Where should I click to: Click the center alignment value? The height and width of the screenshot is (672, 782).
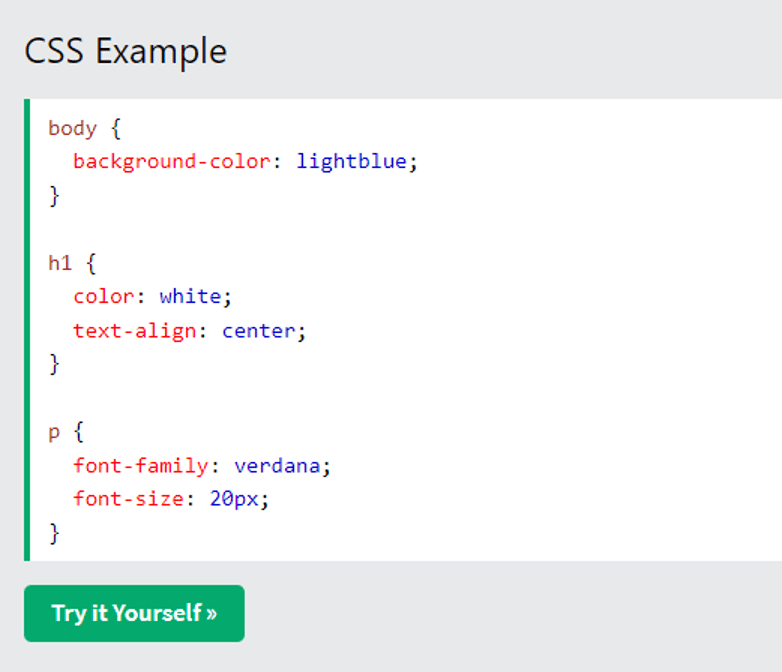(258, 331)
